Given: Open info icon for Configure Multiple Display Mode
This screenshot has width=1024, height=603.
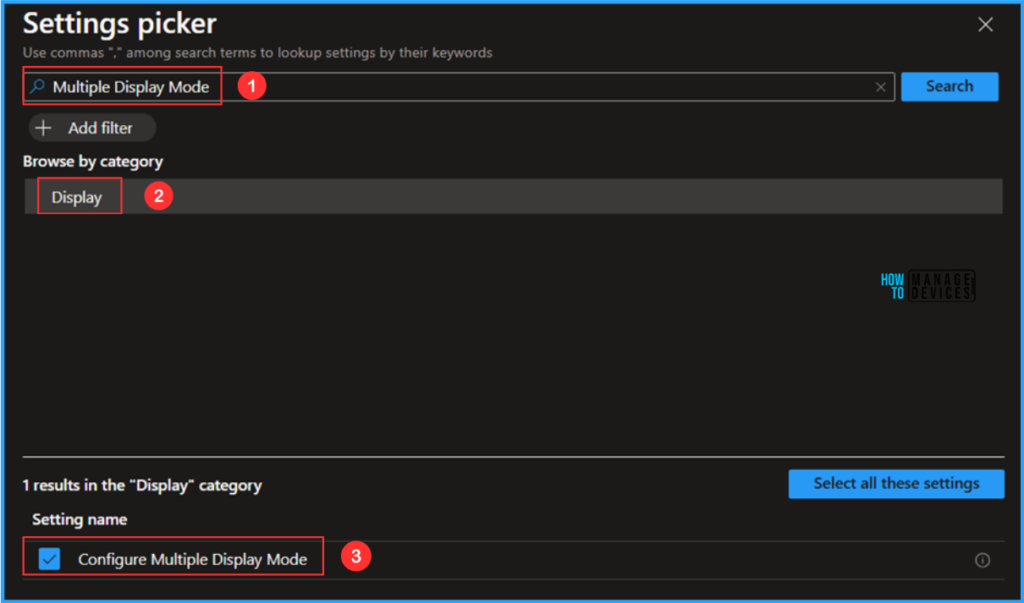Looking at the screenshot, I should pyautogui.click(x=982, y=560).
